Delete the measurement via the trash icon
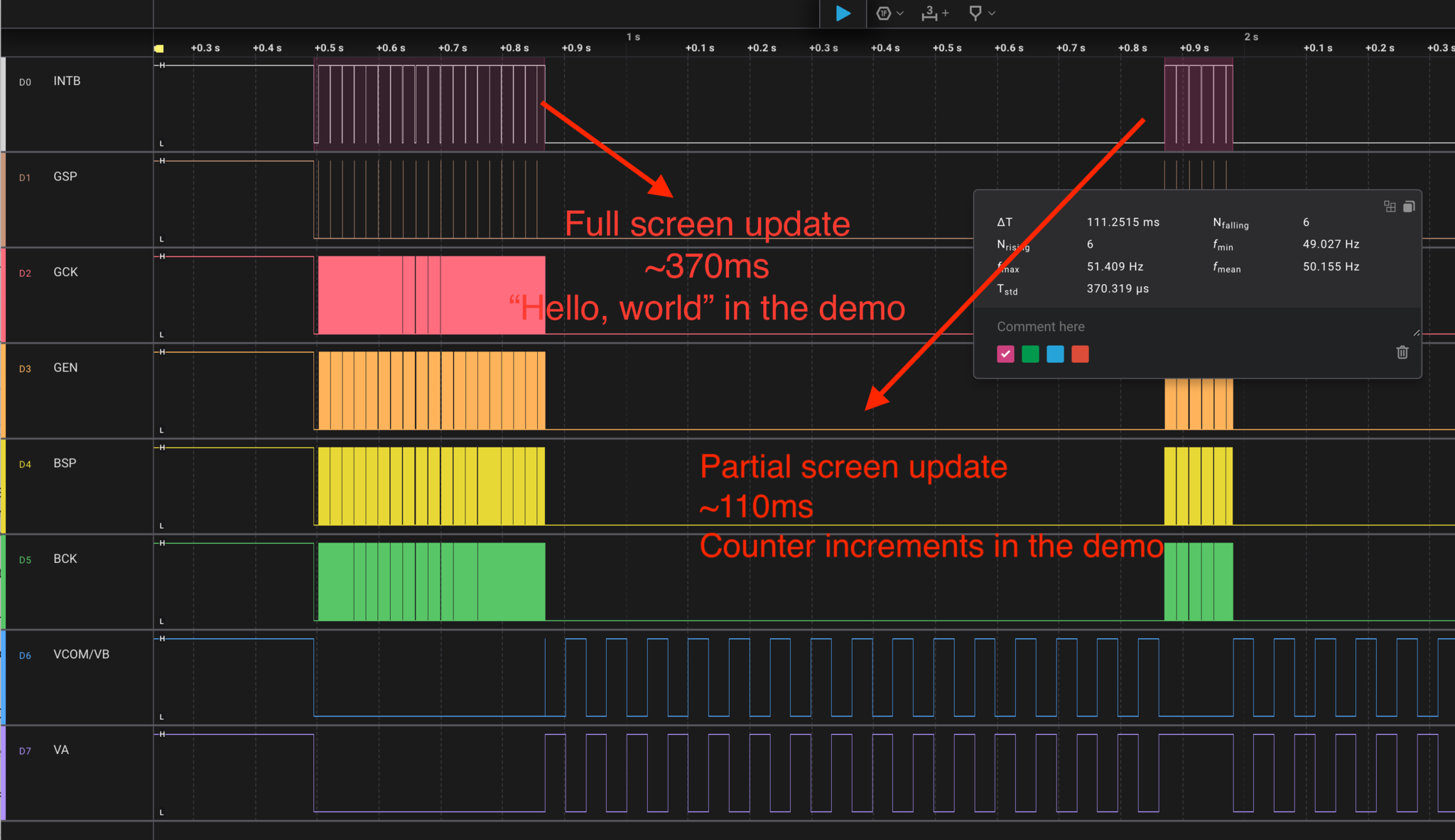 tap(1402, 353)
